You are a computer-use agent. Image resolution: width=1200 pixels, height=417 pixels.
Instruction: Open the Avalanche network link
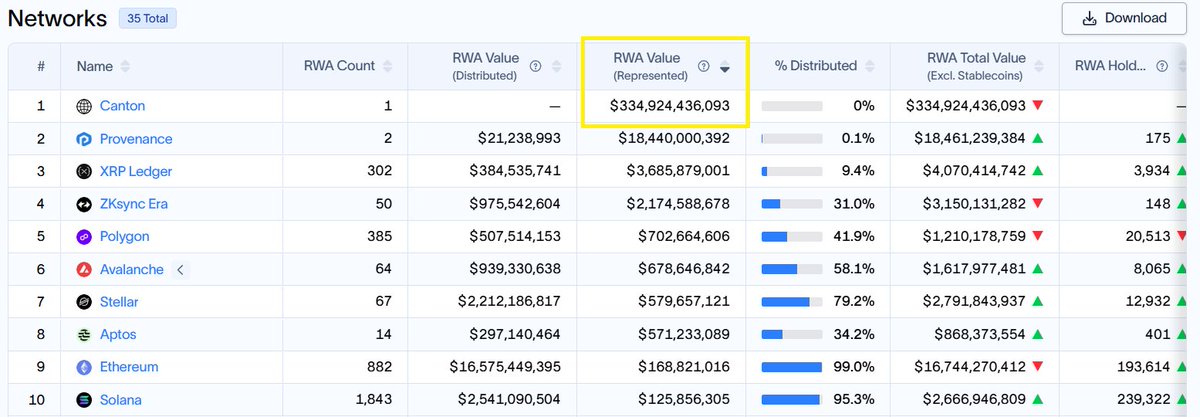pos(132,269)
